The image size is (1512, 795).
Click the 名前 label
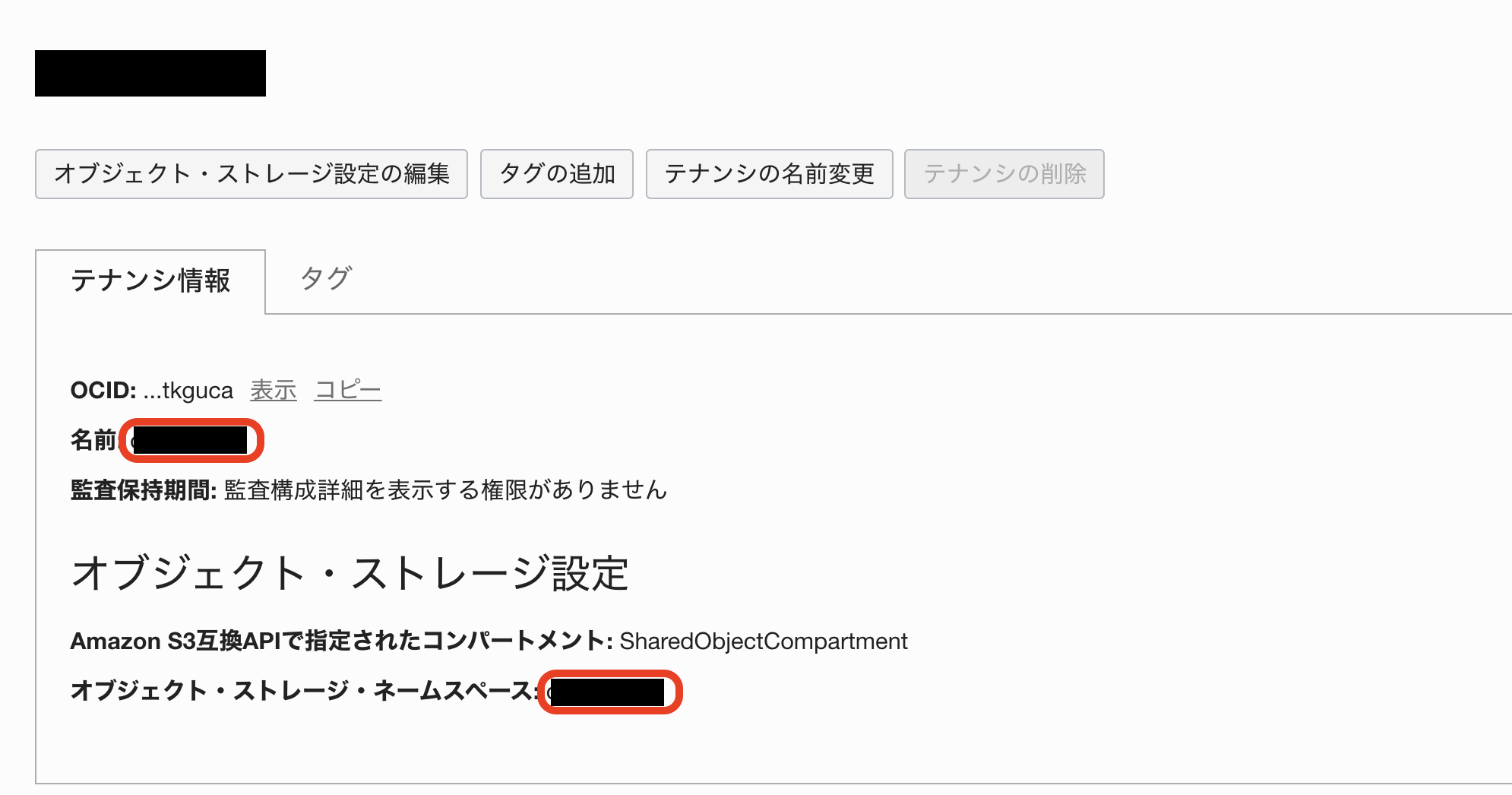pyautogui.click(x=93, y=440)
